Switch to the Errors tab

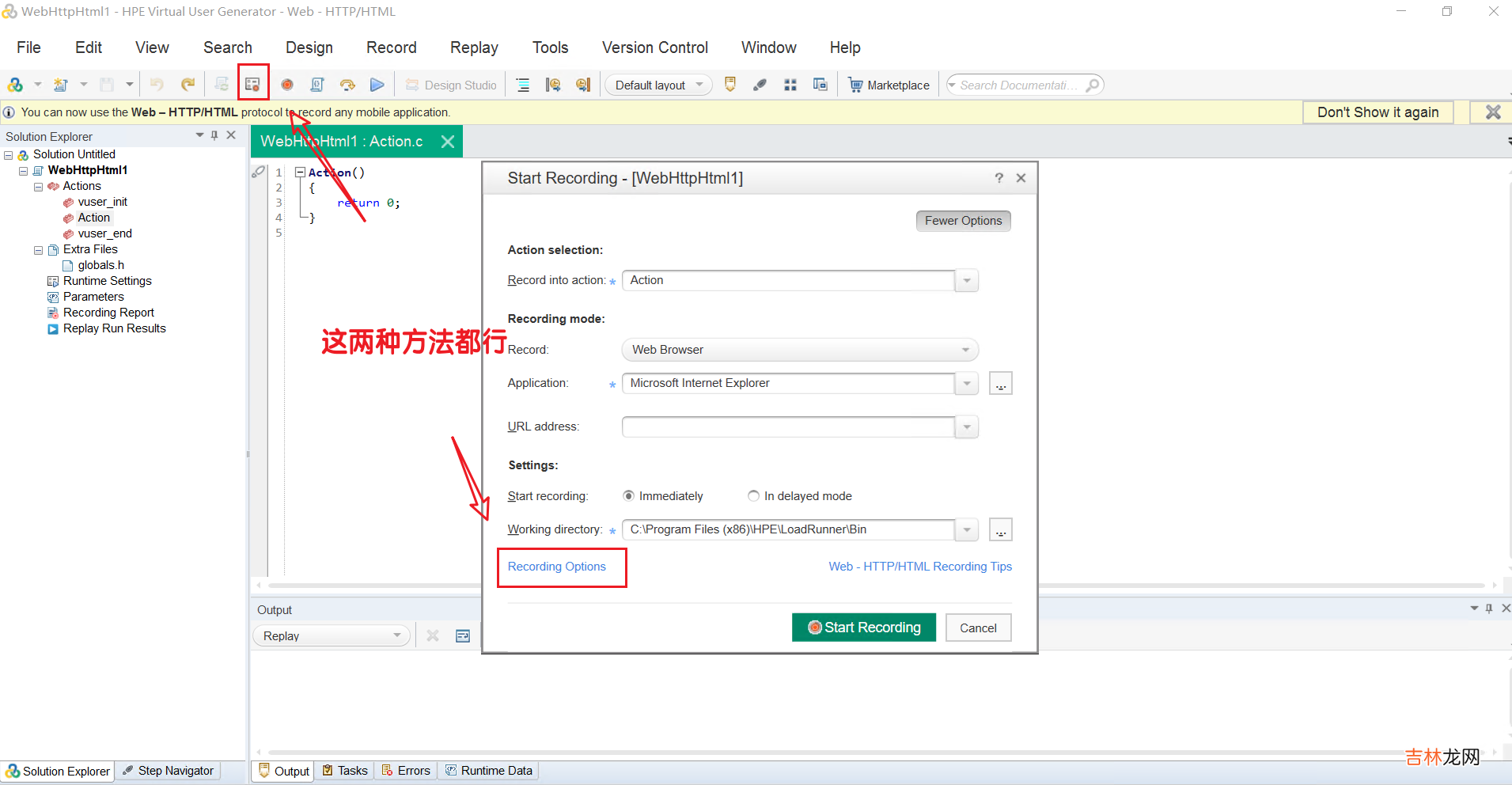[x=406, y=771]
